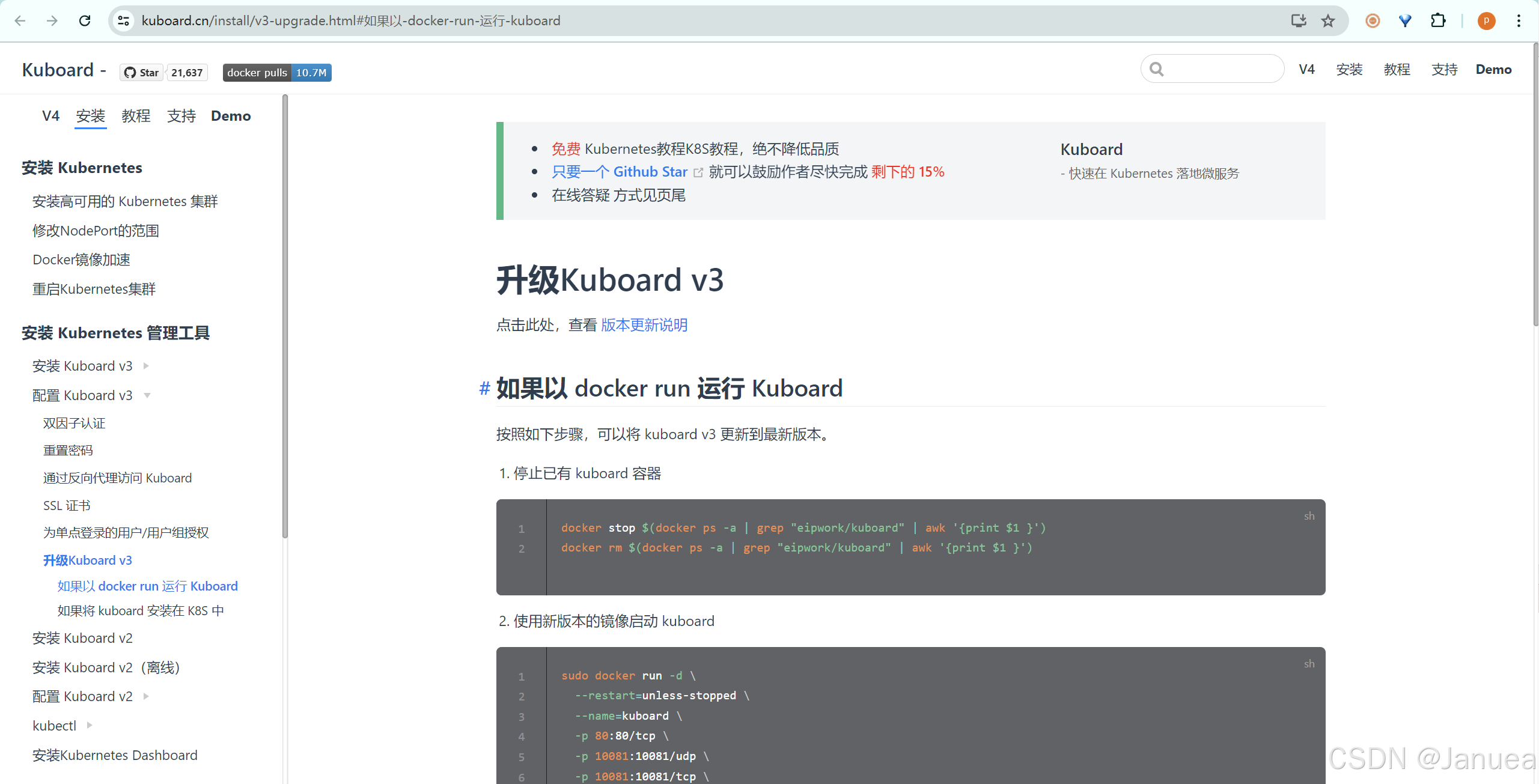Select 支持 tab in sidebar
The width and height of the screenshot is (1539, 784).
pos(181,116)
